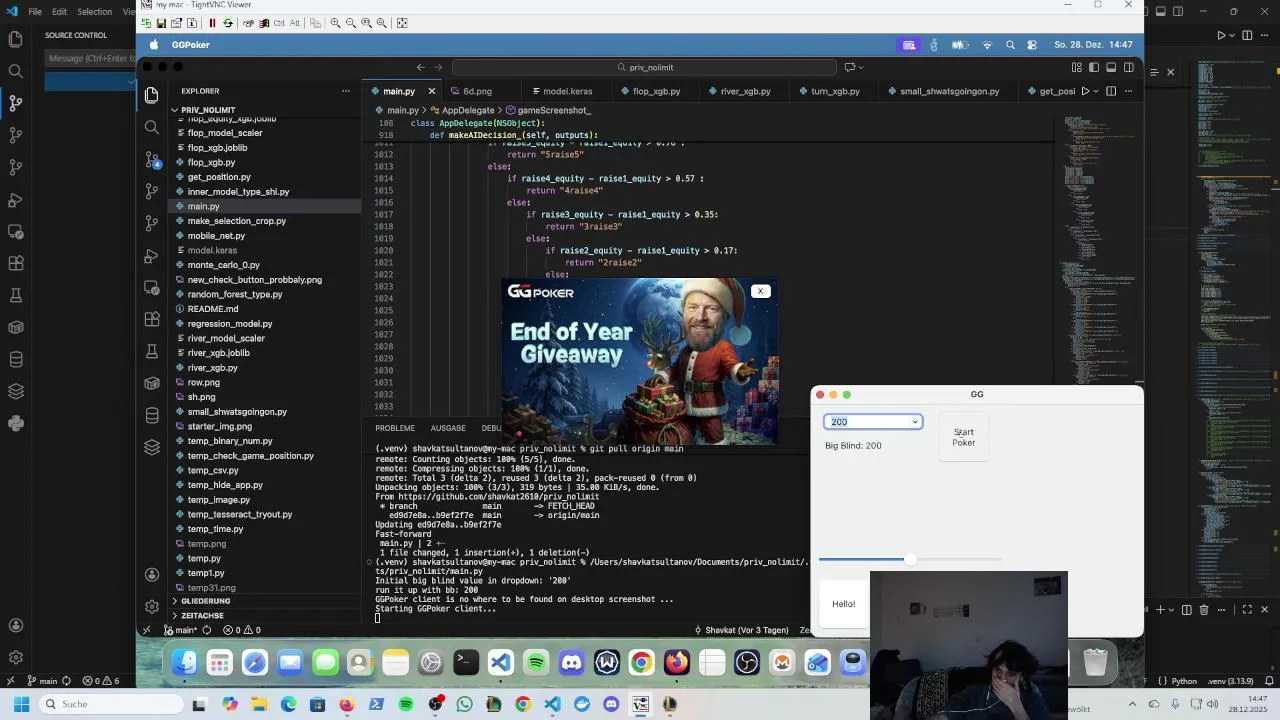Toggle bottom panel in remote VS Code
This screenshot has width=1280, height=720.
pyautogui.click(x=1111, y=67)
